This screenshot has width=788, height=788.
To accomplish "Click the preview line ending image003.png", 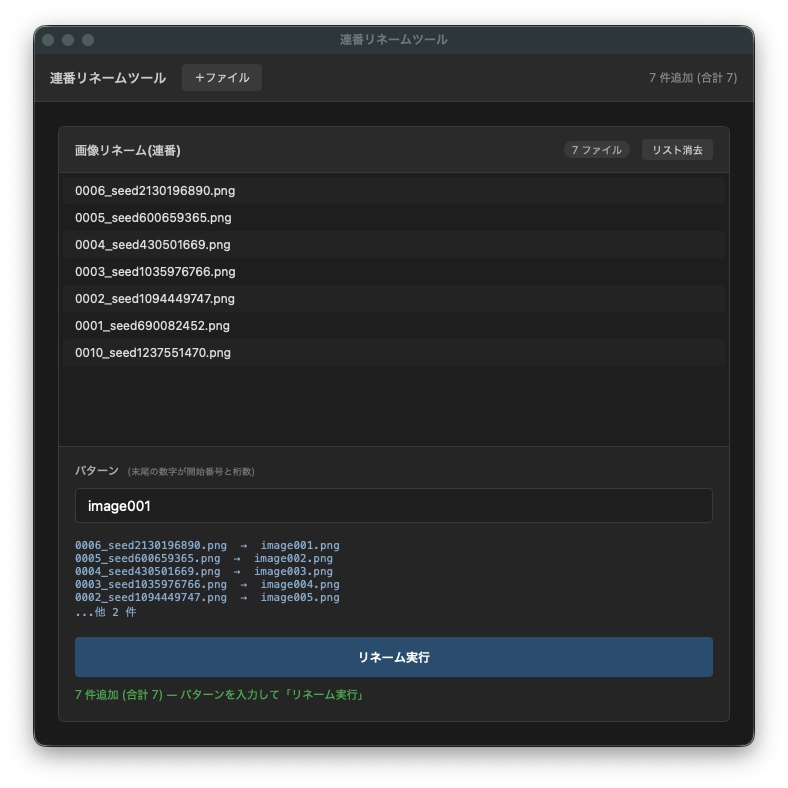I will pyautogui.click(x=204, y=571).
